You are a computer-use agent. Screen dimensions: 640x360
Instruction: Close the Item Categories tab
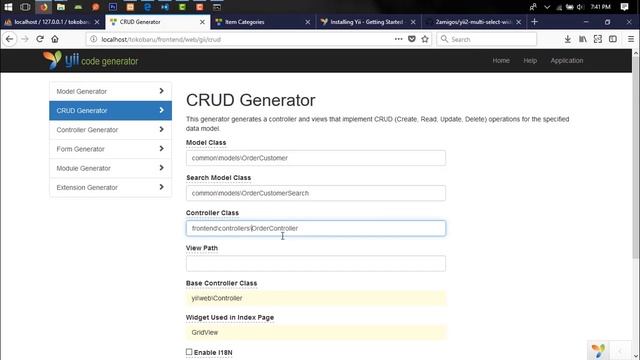[x=307, y=22]
